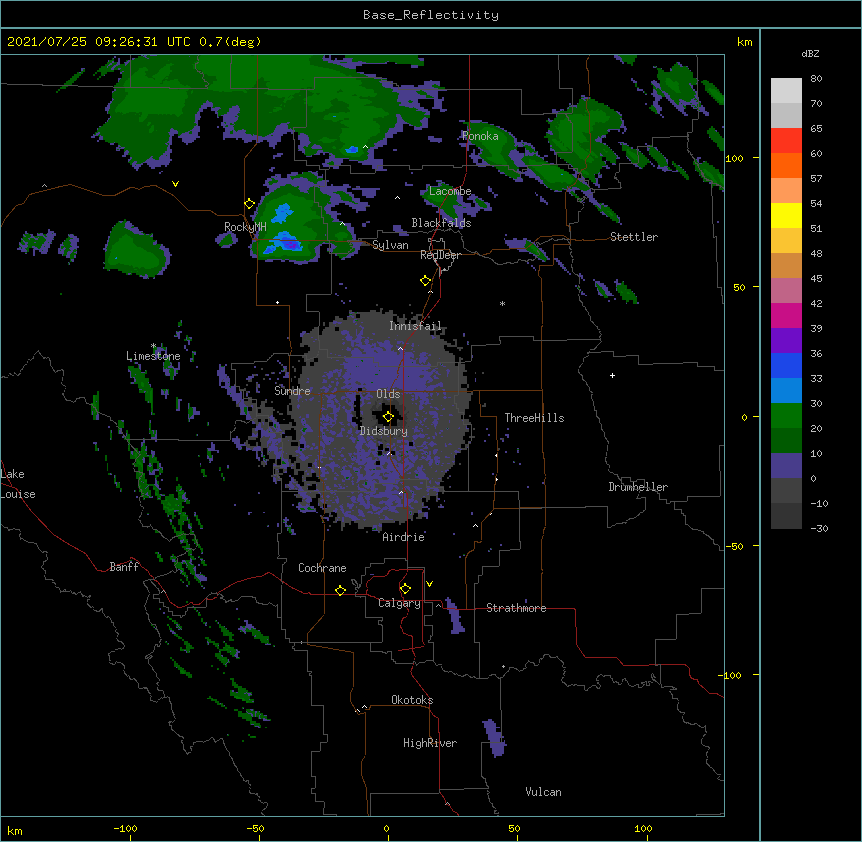The height and width of the screenshot is (842, 862).
Task: Click the Airdrie city label
Action: click(404, 537)
